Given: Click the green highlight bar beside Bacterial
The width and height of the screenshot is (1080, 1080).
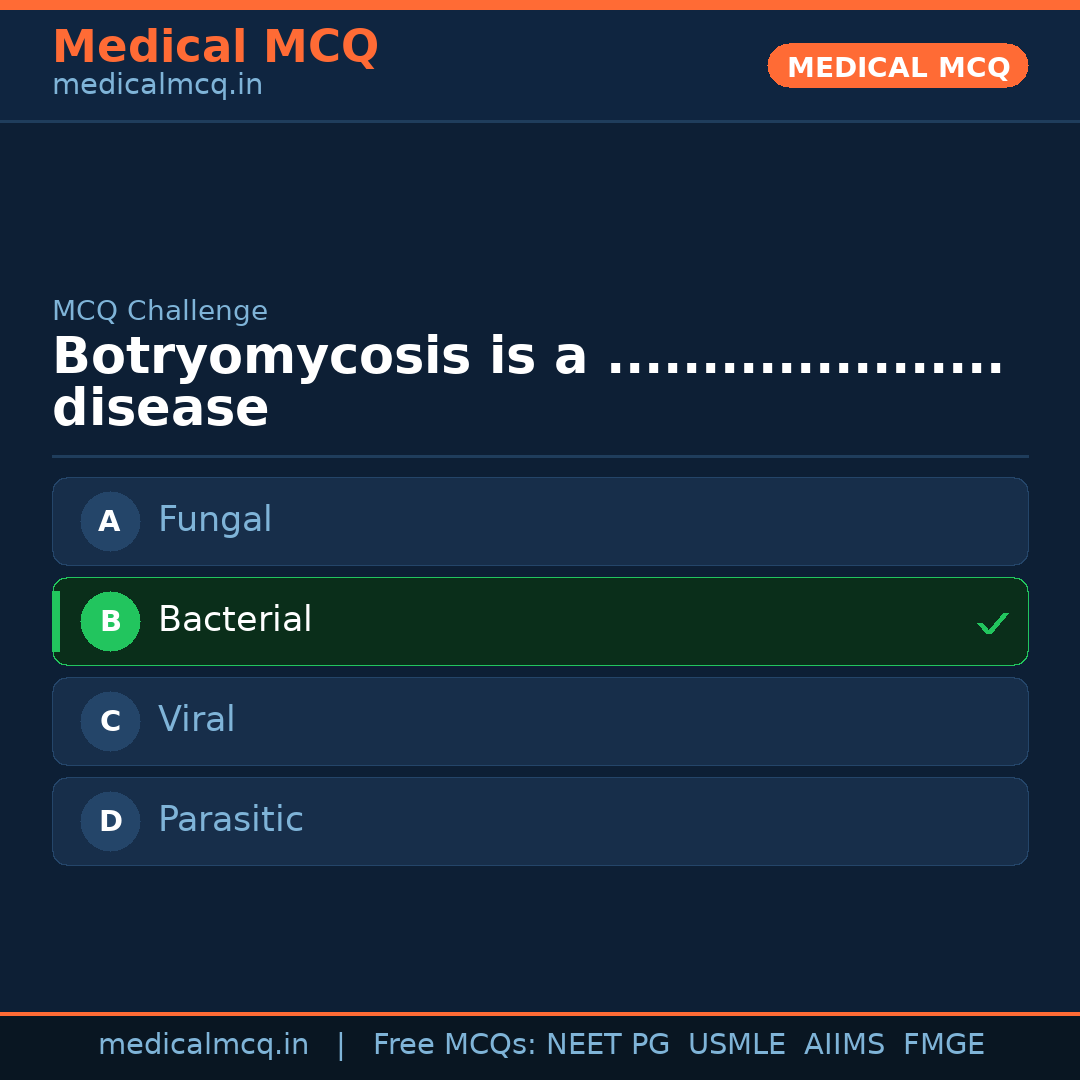Looking at the screenshot, I should click(x=56, y=621).
